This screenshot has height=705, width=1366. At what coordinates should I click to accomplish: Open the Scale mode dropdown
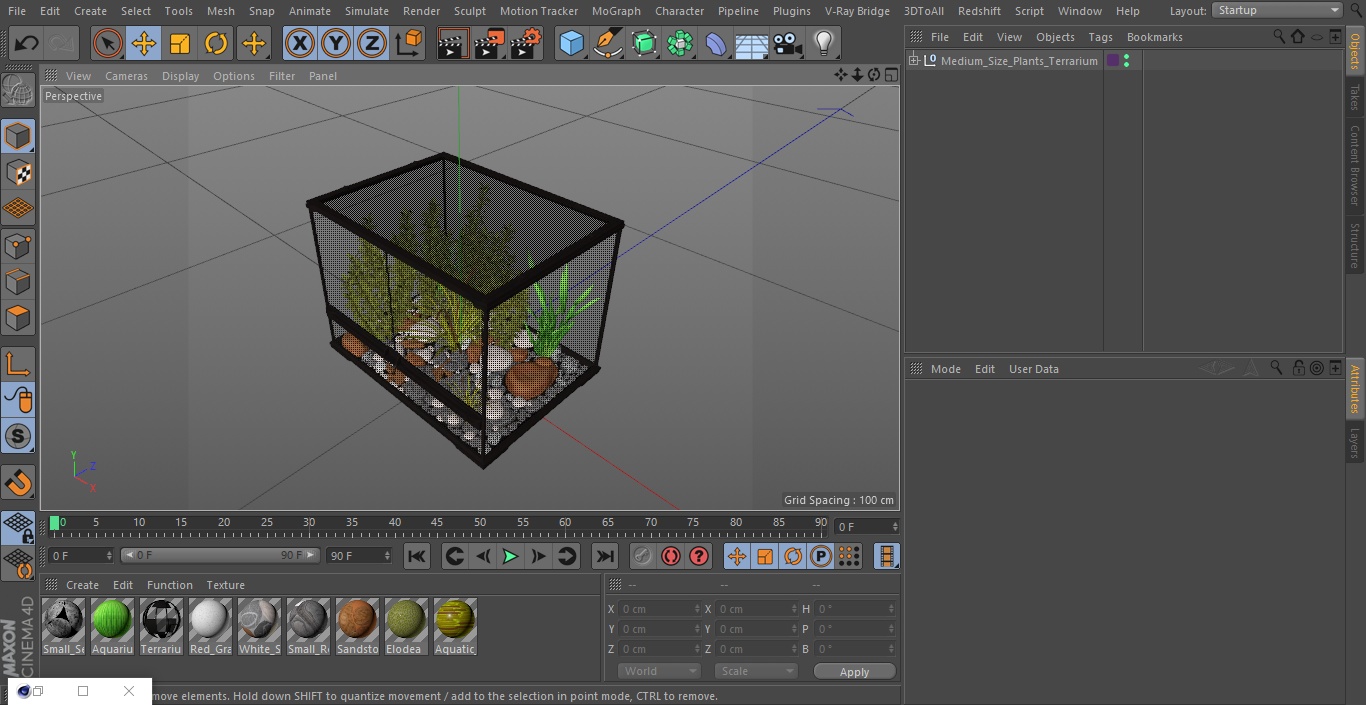pyautogui.click(x=756, y=671)
